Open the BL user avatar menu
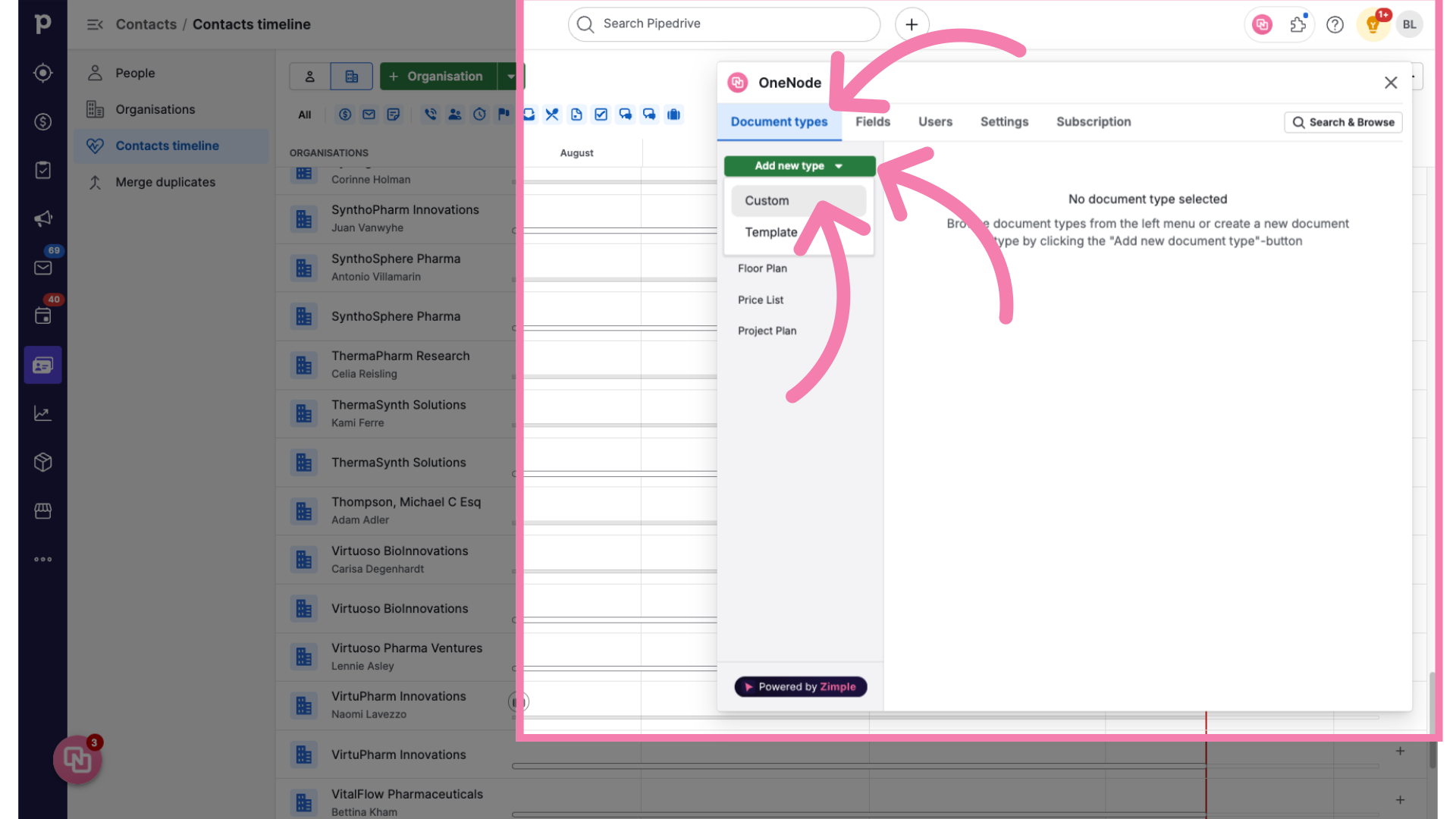1456x819 pixels. coord(1409,24)
